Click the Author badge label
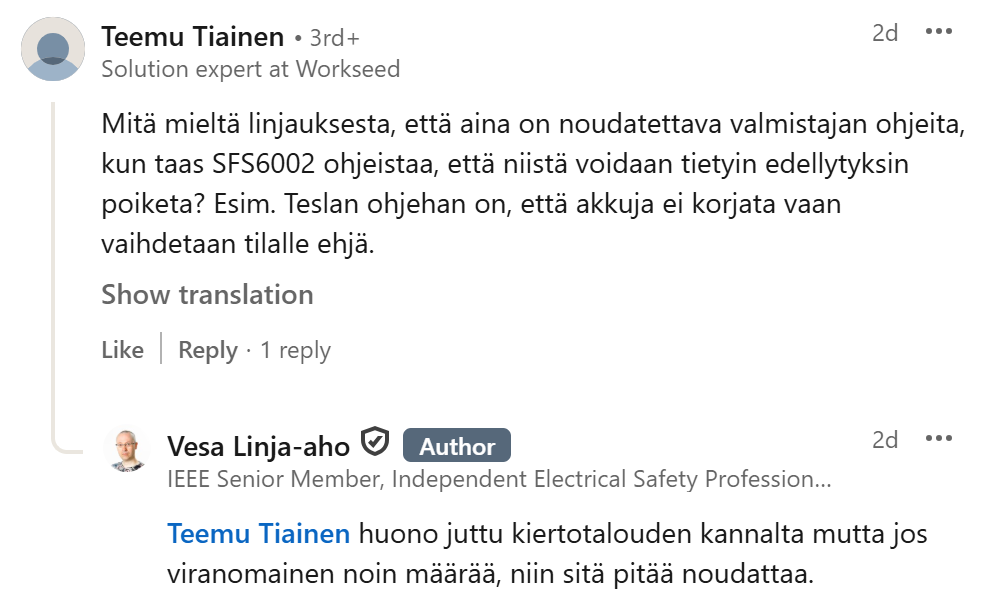 pyautogui.click(x=456, y=446)
